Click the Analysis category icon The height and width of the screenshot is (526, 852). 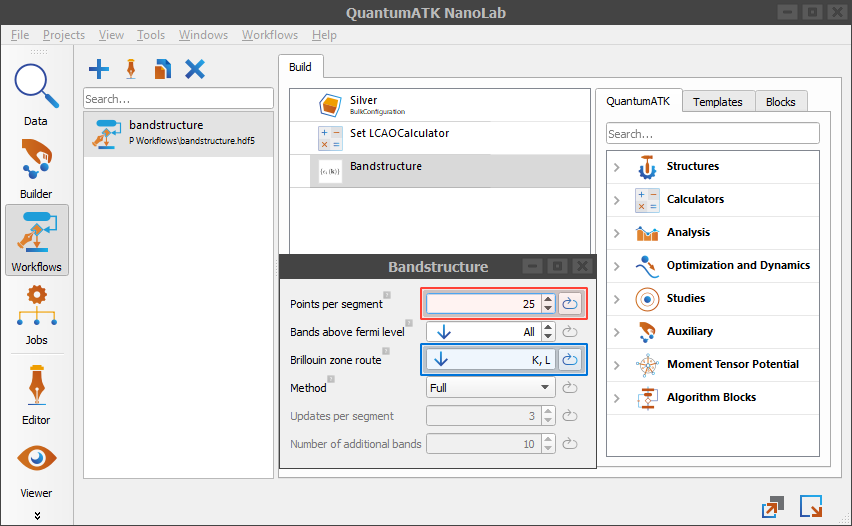[x=647, y=233]
